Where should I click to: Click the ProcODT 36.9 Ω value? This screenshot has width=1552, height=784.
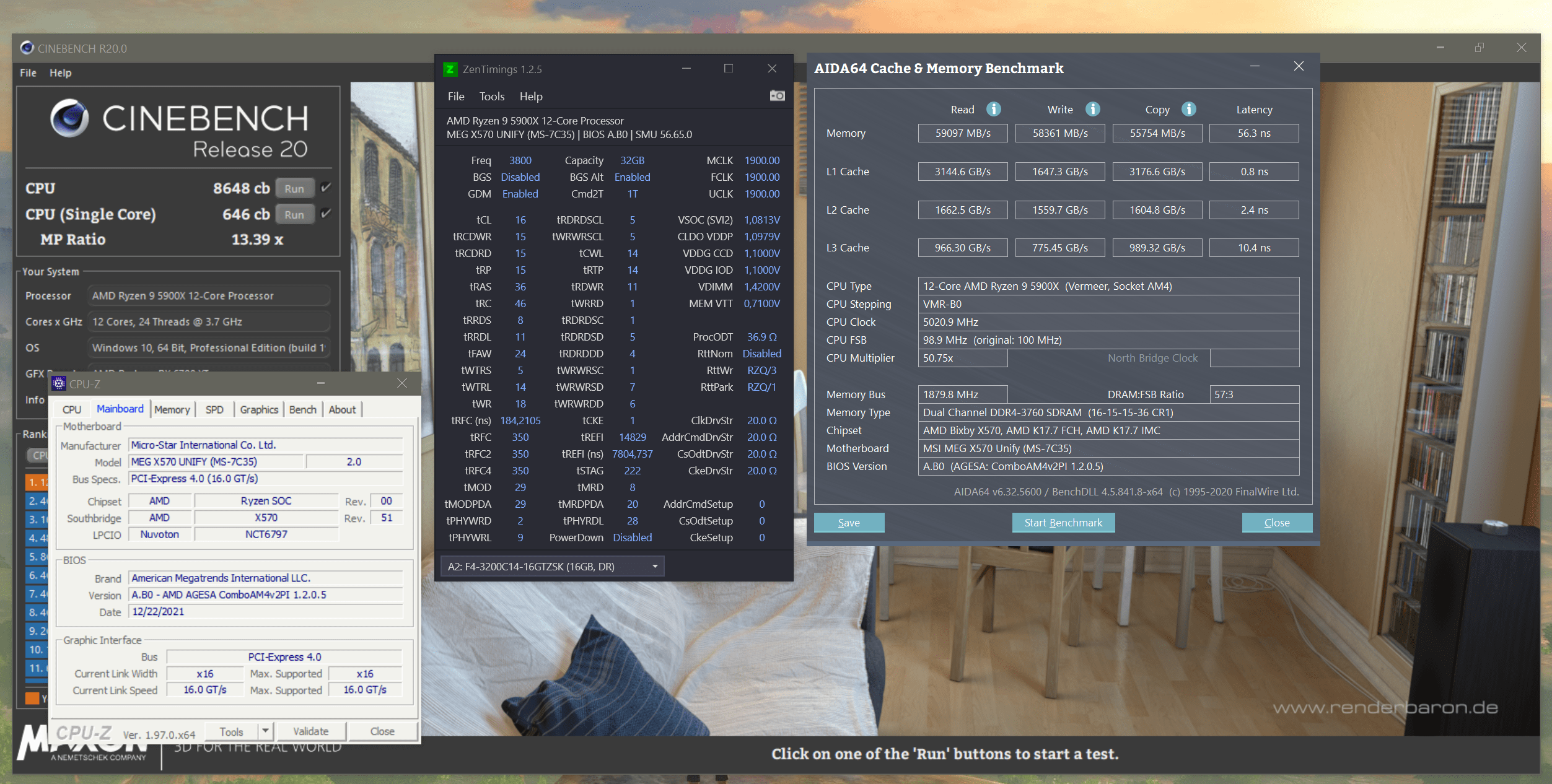tap(762, 337)
